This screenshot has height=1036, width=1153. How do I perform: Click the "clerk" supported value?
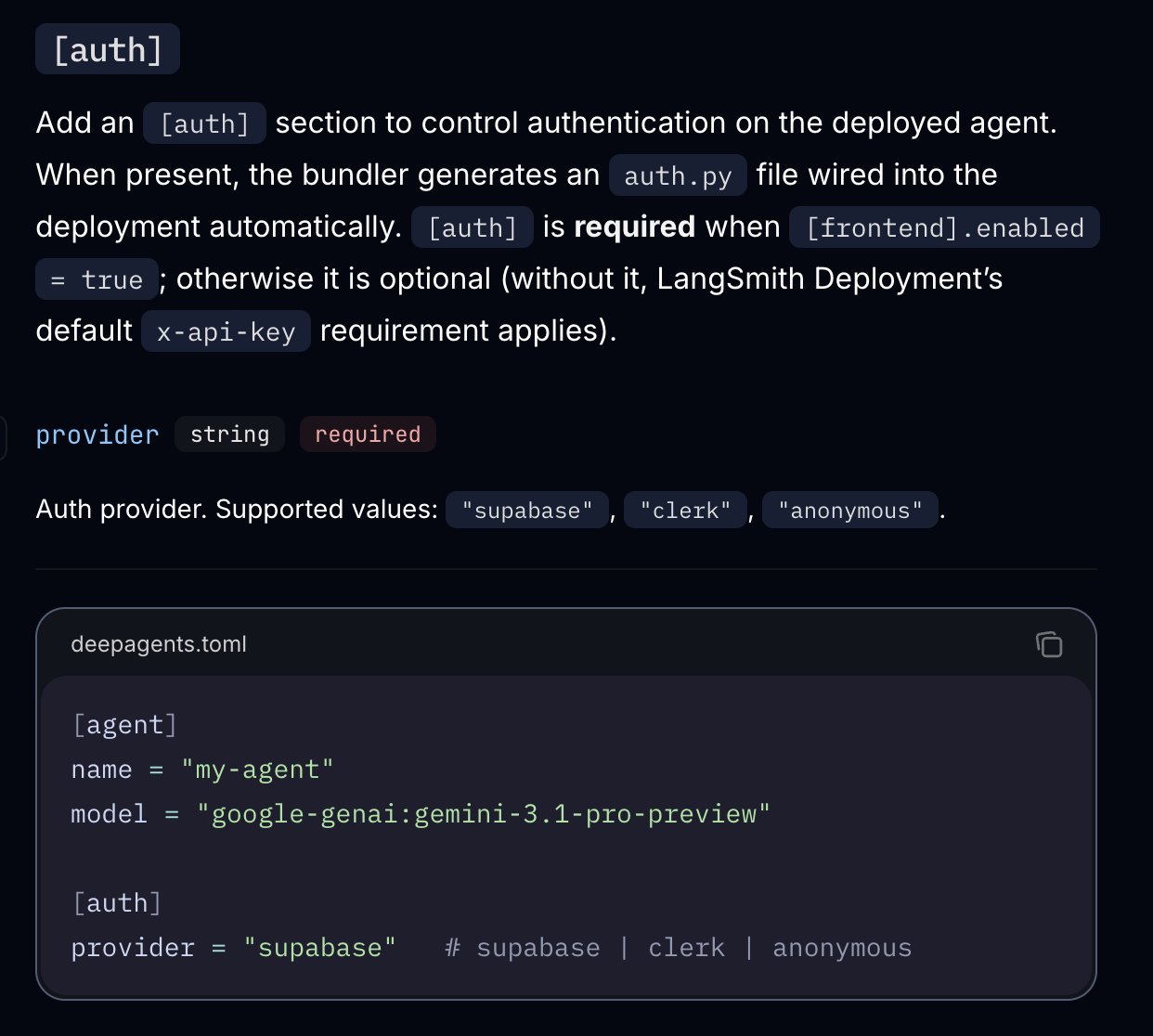coord(685,510)
